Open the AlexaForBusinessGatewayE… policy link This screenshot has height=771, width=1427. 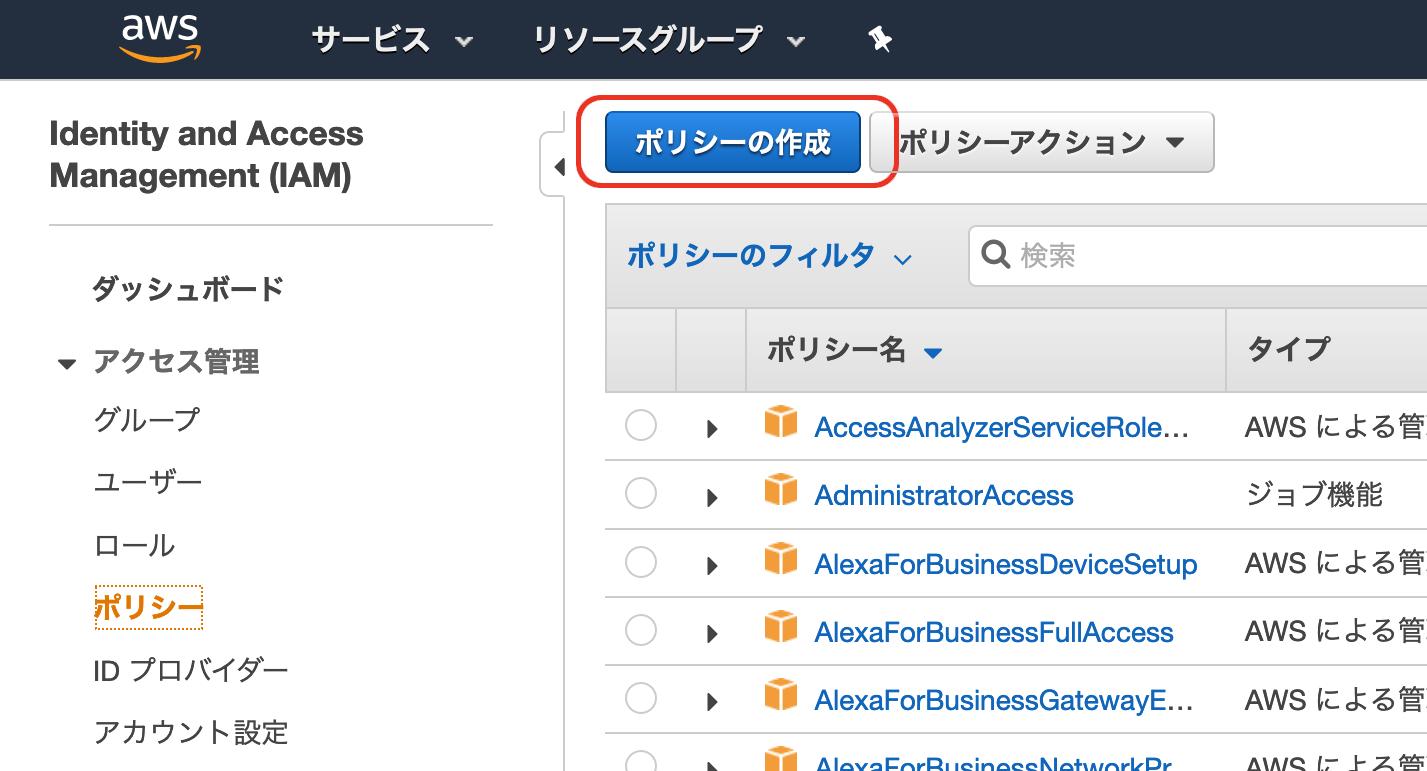(x=1004, y=700)
